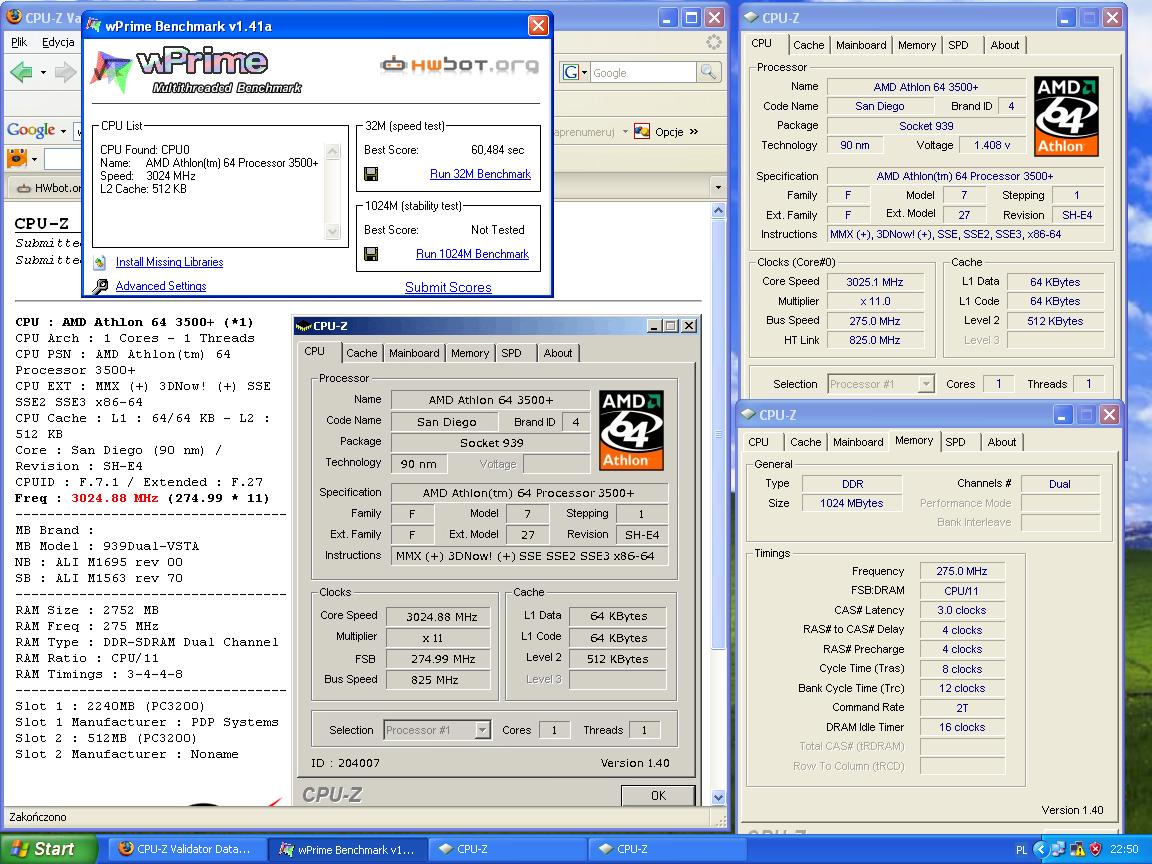Switch to the Cache tab in the center CPU-Z
The width and height of the screenshot is (1152, 864).
pos(361,353)
